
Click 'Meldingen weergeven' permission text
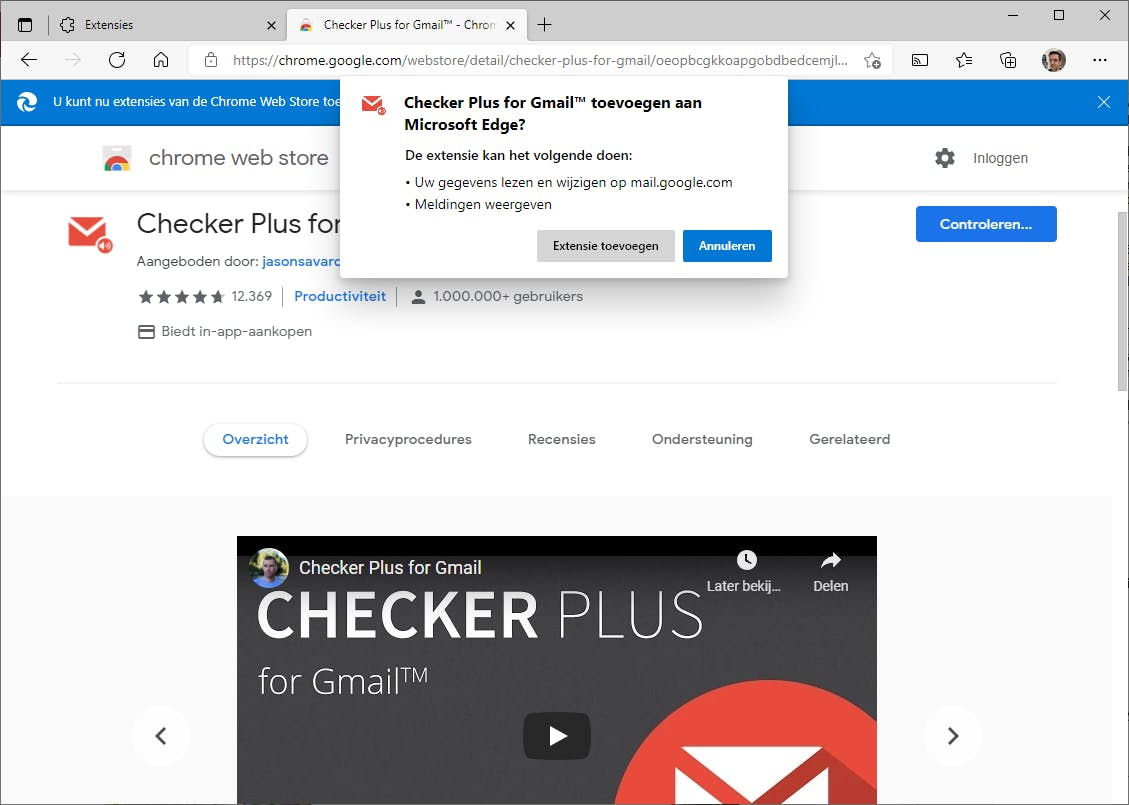point(483,204)
